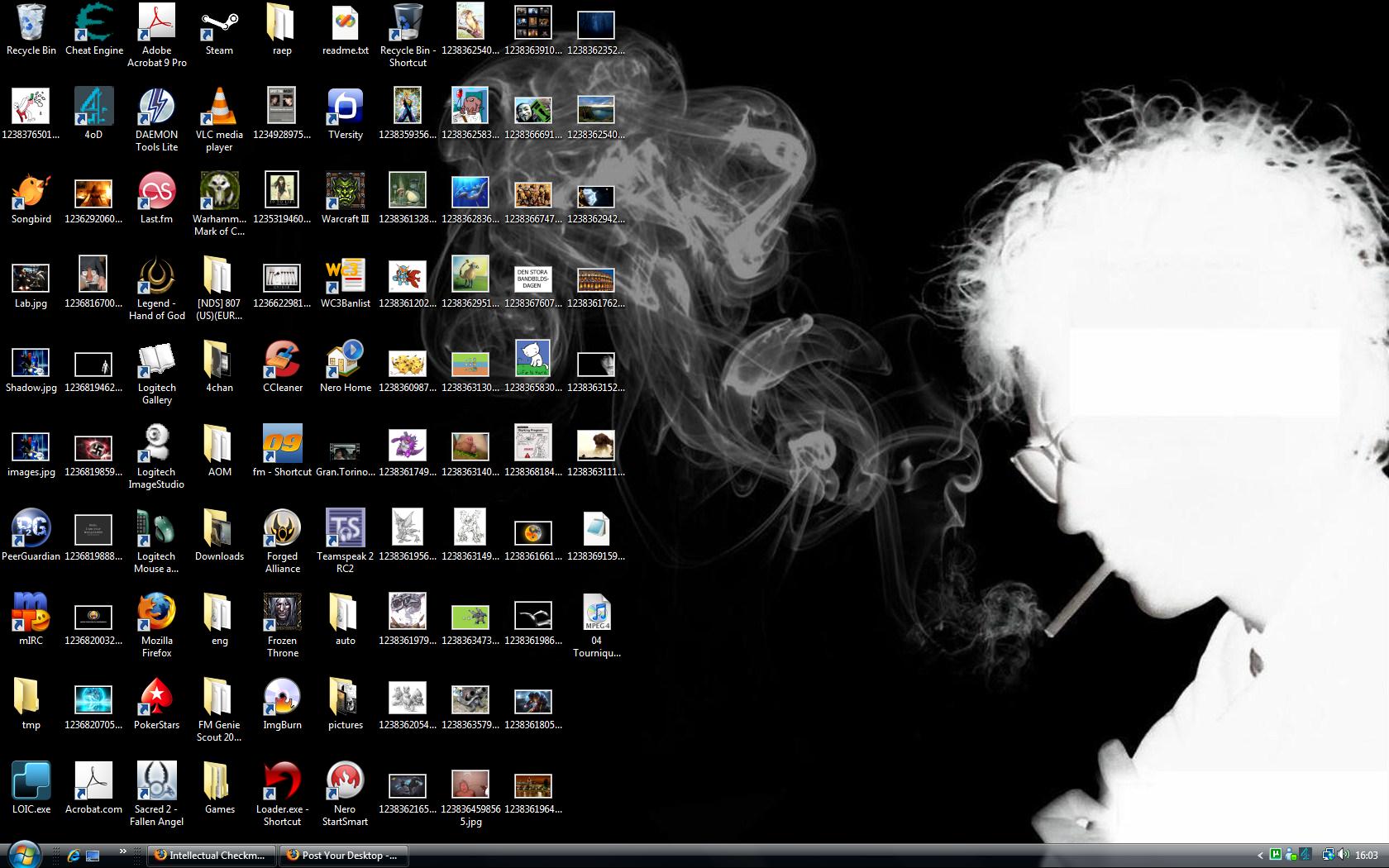Launch Warcraft III
This screenshot has width=1389, height=868.
[345, 190]
